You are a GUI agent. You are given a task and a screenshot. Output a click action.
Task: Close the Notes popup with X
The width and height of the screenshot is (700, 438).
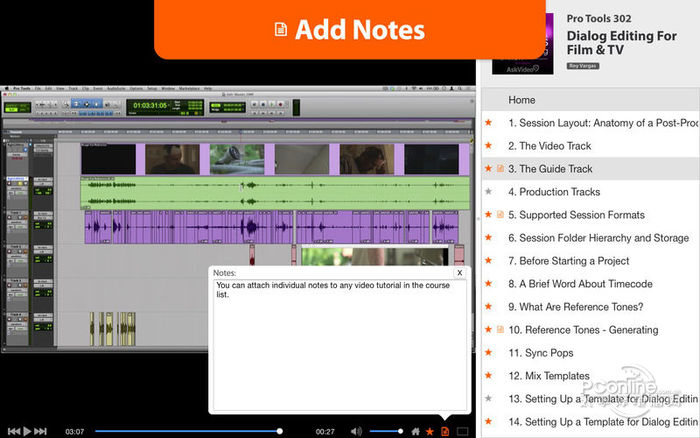(x=459, y=273)
